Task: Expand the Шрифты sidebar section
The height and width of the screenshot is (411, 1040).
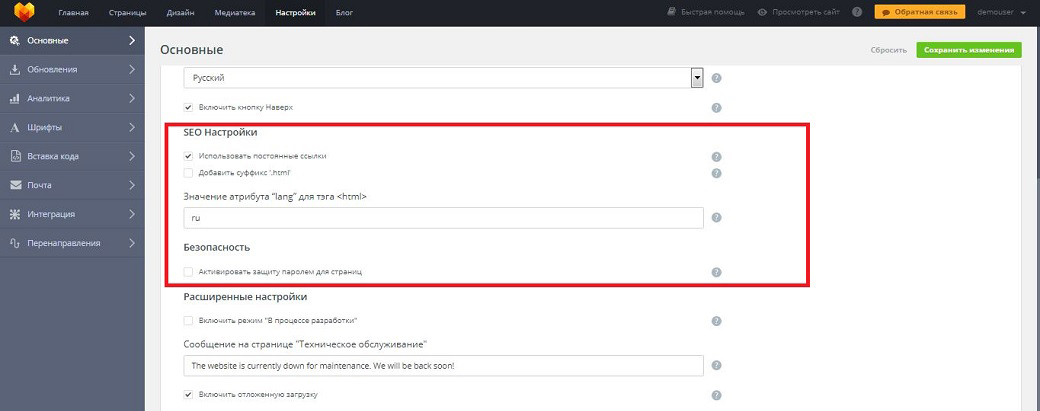Action: (70, 128)
